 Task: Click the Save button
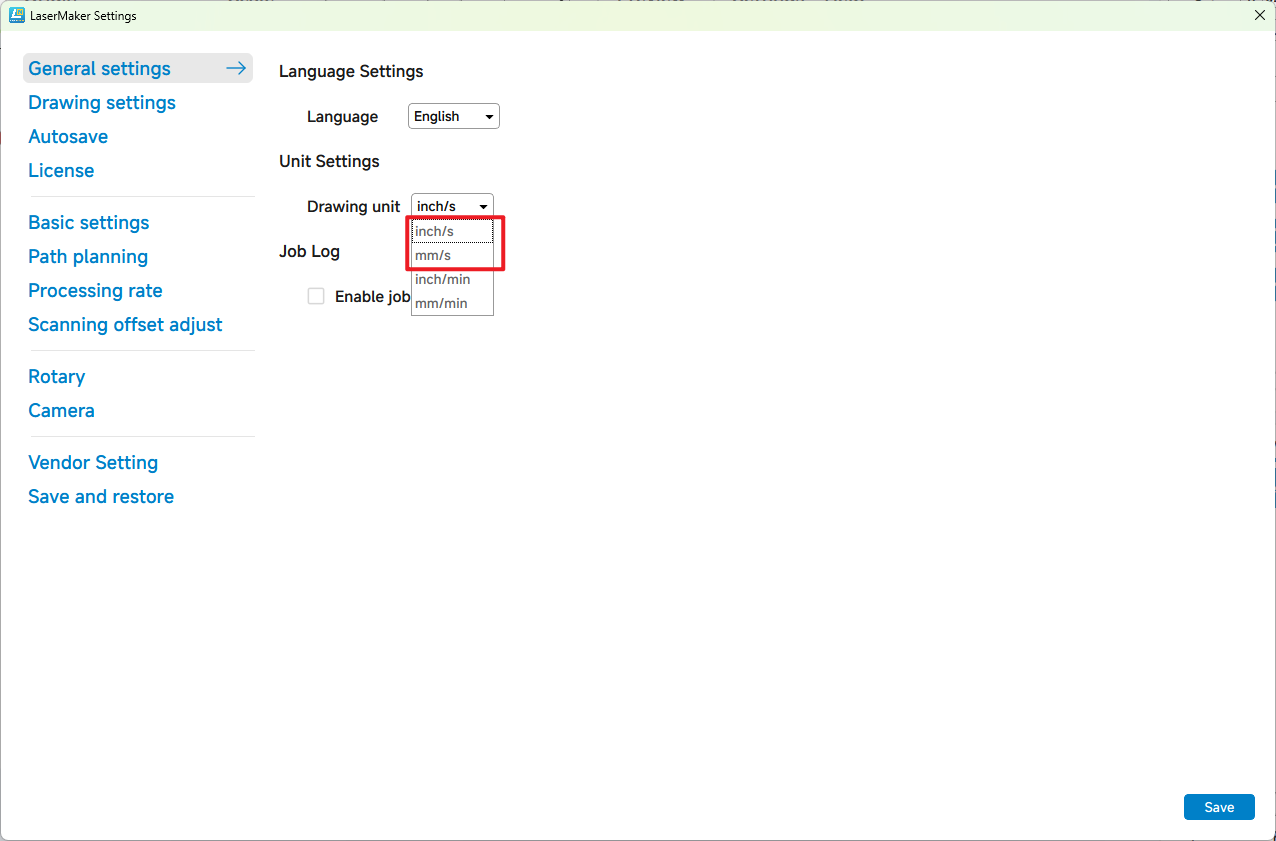coord(1219,807)
